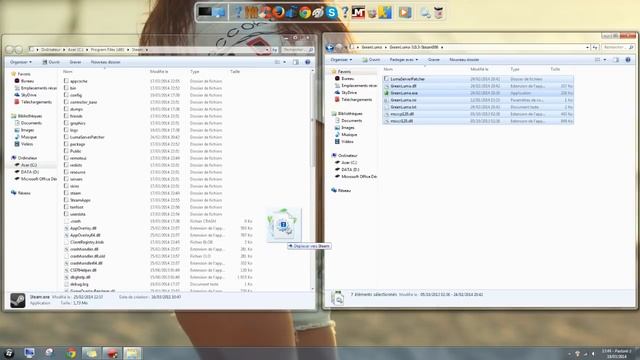Click Ouvrir in GreenLuma window toolbar
Screen dimensions: 640x360
click(x=371, y=60)
